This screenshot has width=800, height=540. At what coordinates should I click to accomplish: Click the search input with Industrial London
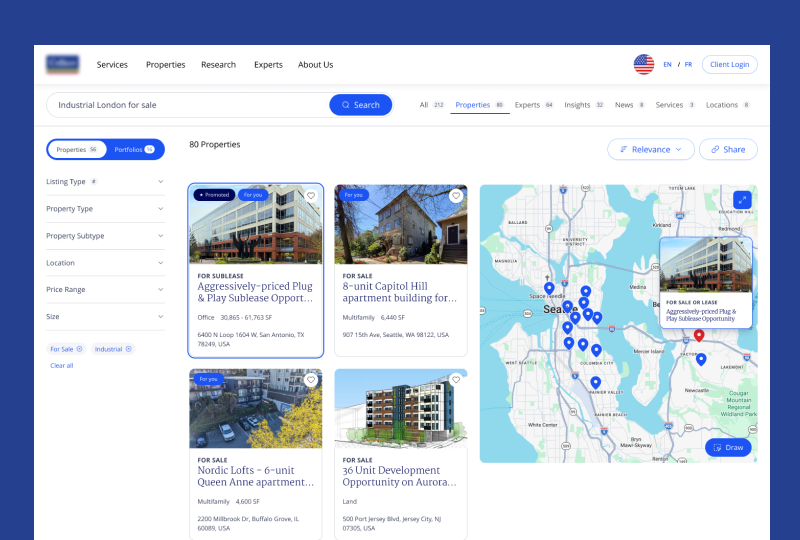tap(189, 105)
